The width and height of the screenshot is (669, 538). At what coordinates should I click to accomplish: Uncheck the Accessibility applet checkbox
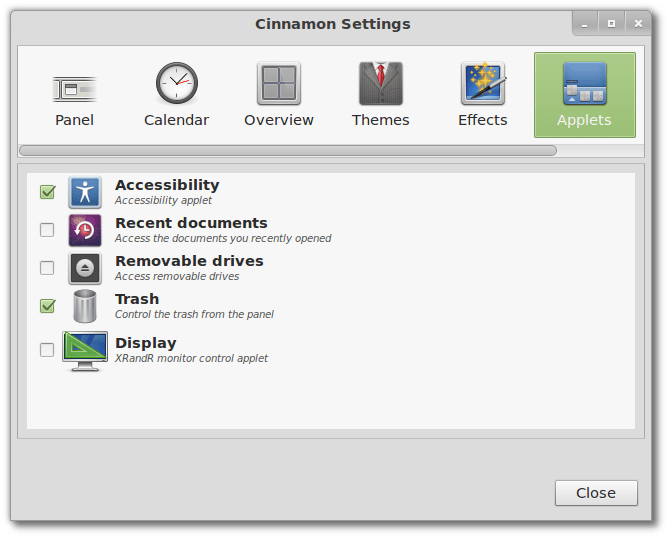[47, 192]
